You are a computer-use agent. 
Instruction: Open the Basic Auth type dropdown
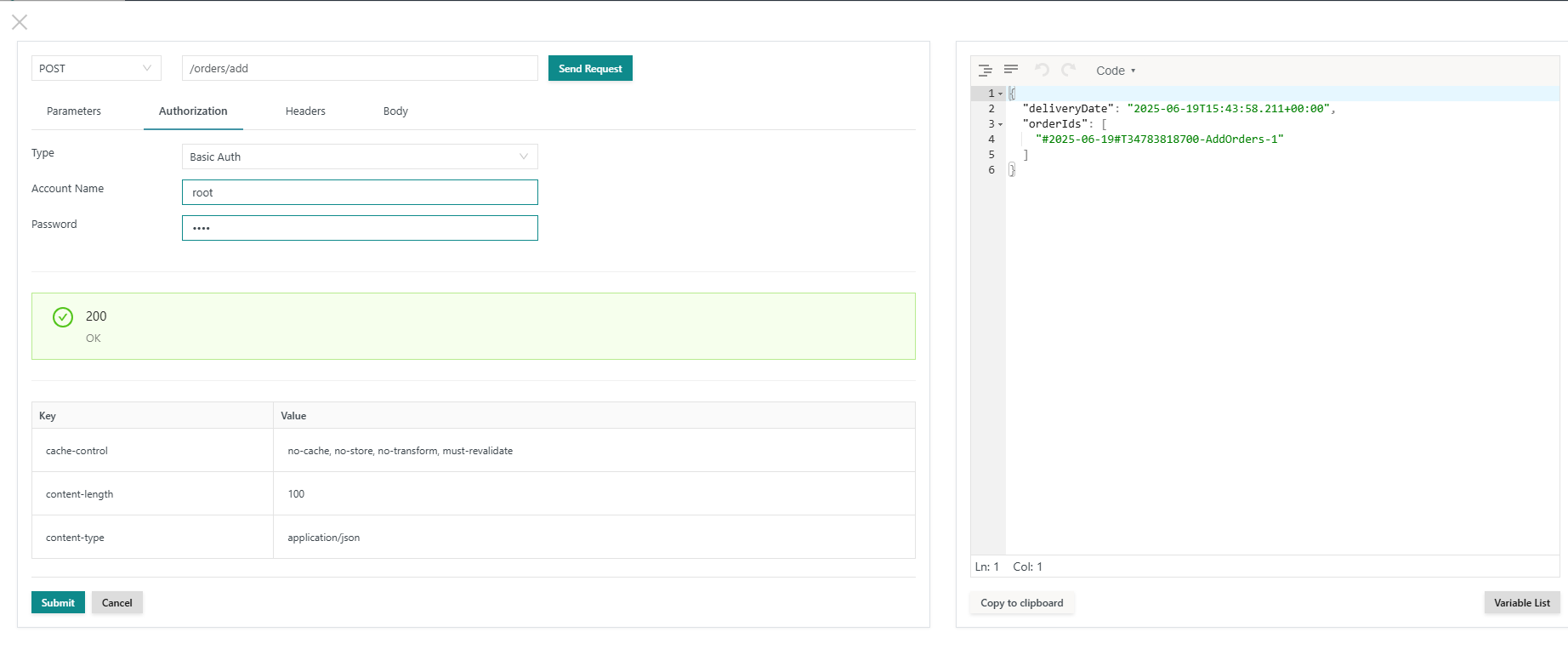(360, 157)
